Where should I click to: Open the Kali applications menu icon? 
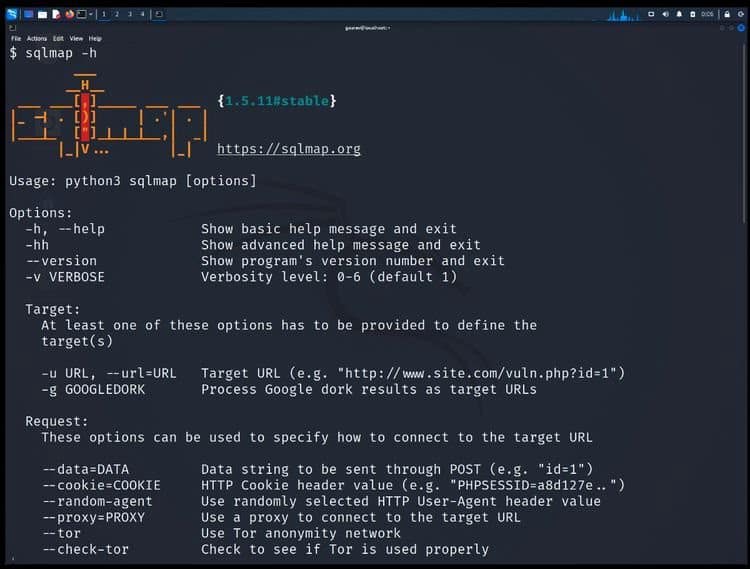click(x=11, y=14)
